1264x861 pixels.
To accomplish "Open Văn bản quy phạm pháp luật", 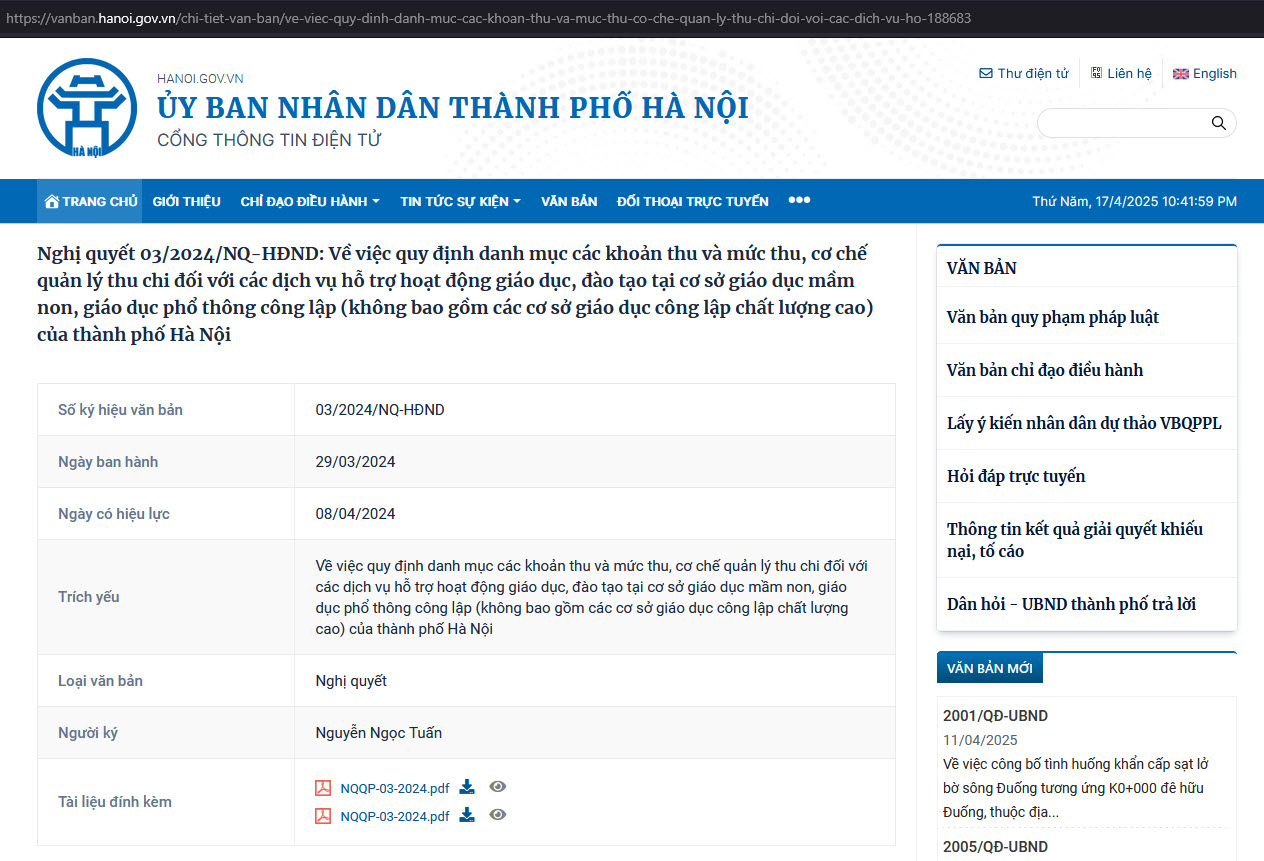I will coord(1053,317).
